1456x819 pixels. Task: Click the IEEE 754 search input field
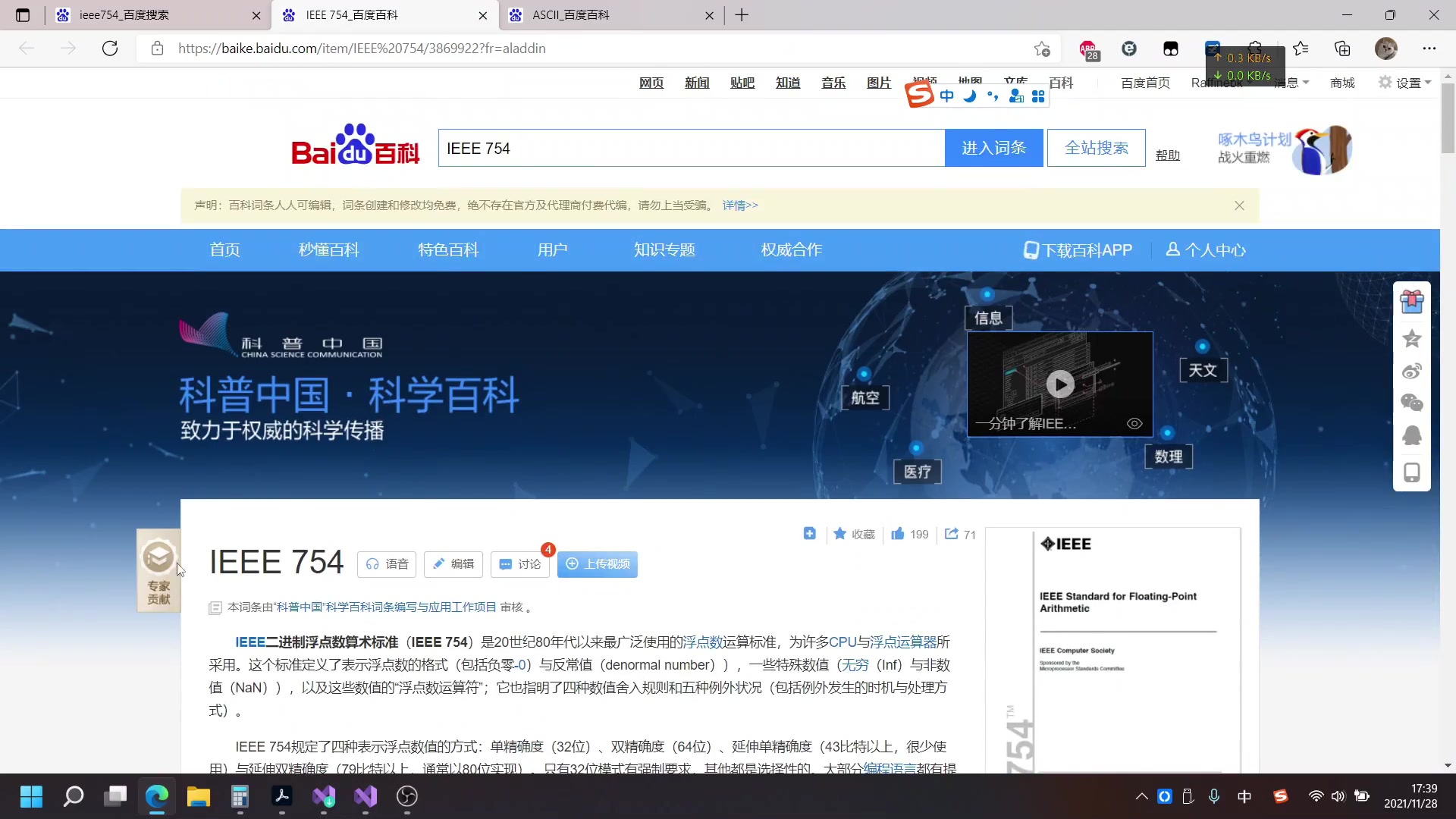tap(690, 148)
